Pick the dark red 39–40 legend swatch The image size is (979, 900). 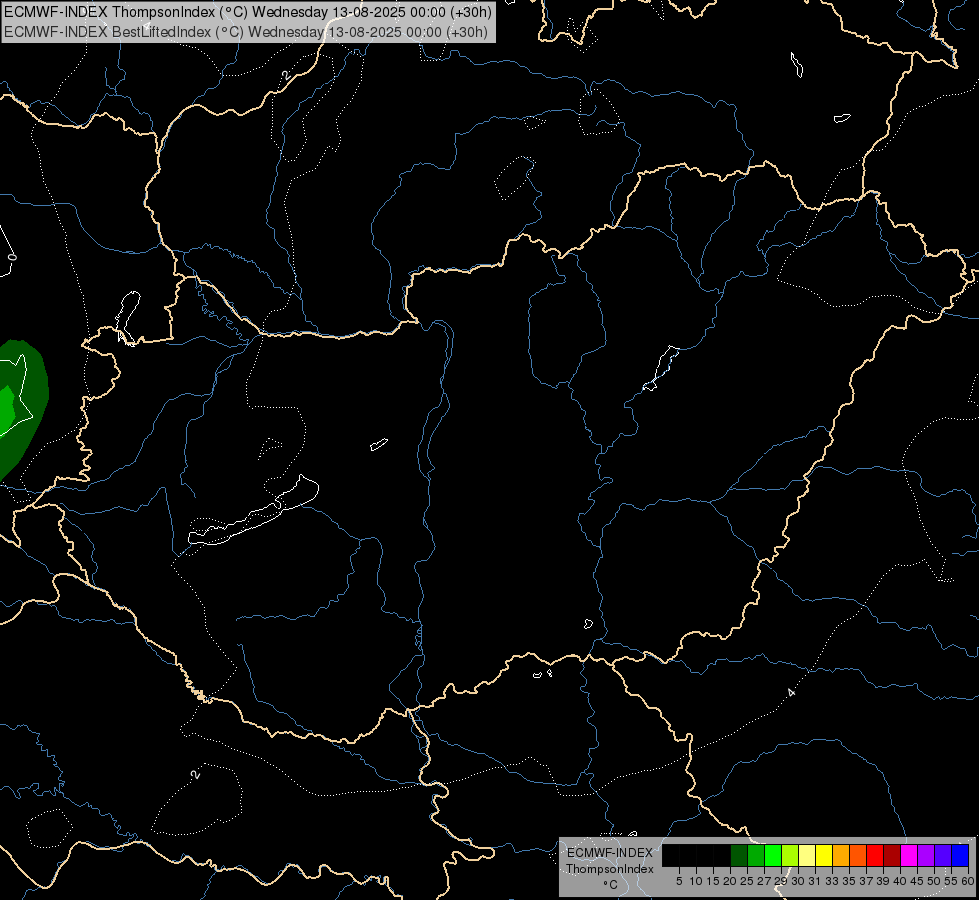point(892,855)
